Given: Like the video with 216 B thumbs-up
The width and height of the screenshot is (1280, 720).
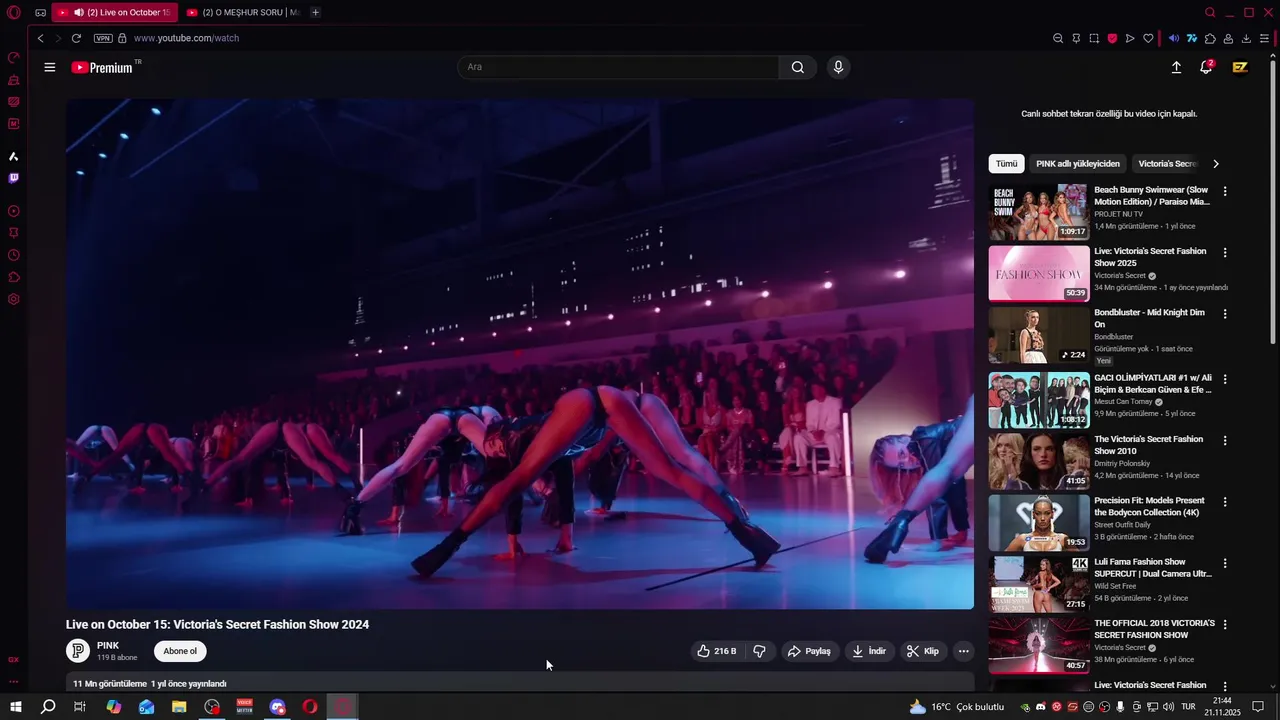Looking at the screenshot, I should tap(716, 651).
